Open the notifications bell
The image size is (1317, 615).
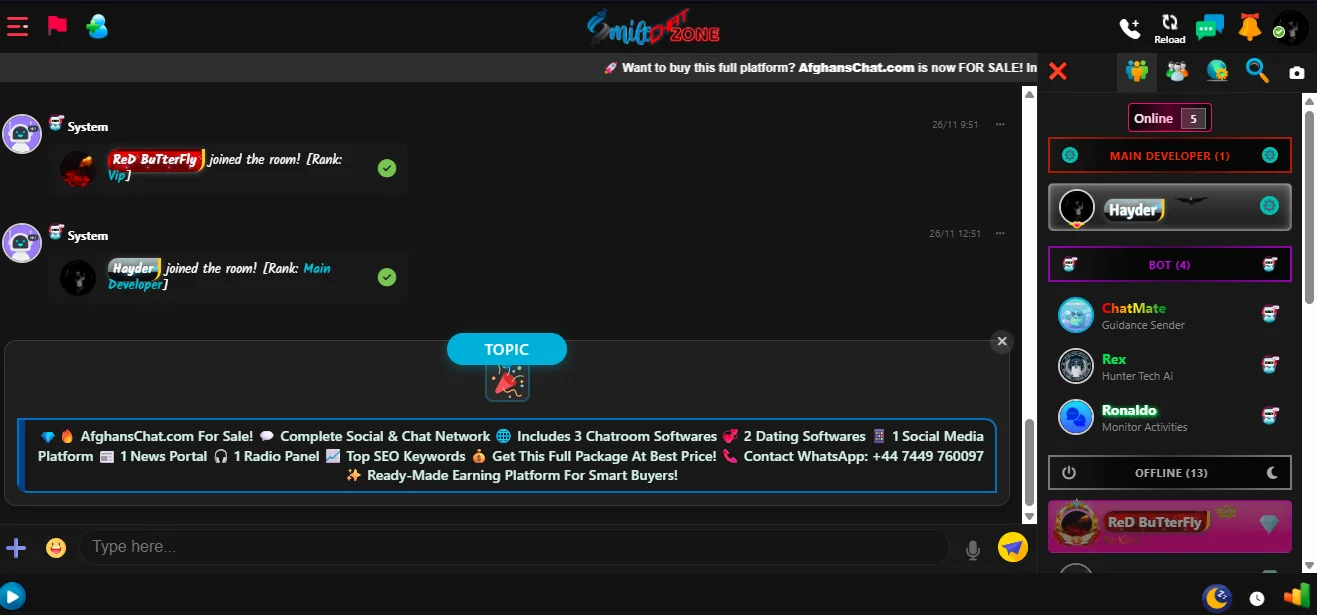tap(1249, 27)
